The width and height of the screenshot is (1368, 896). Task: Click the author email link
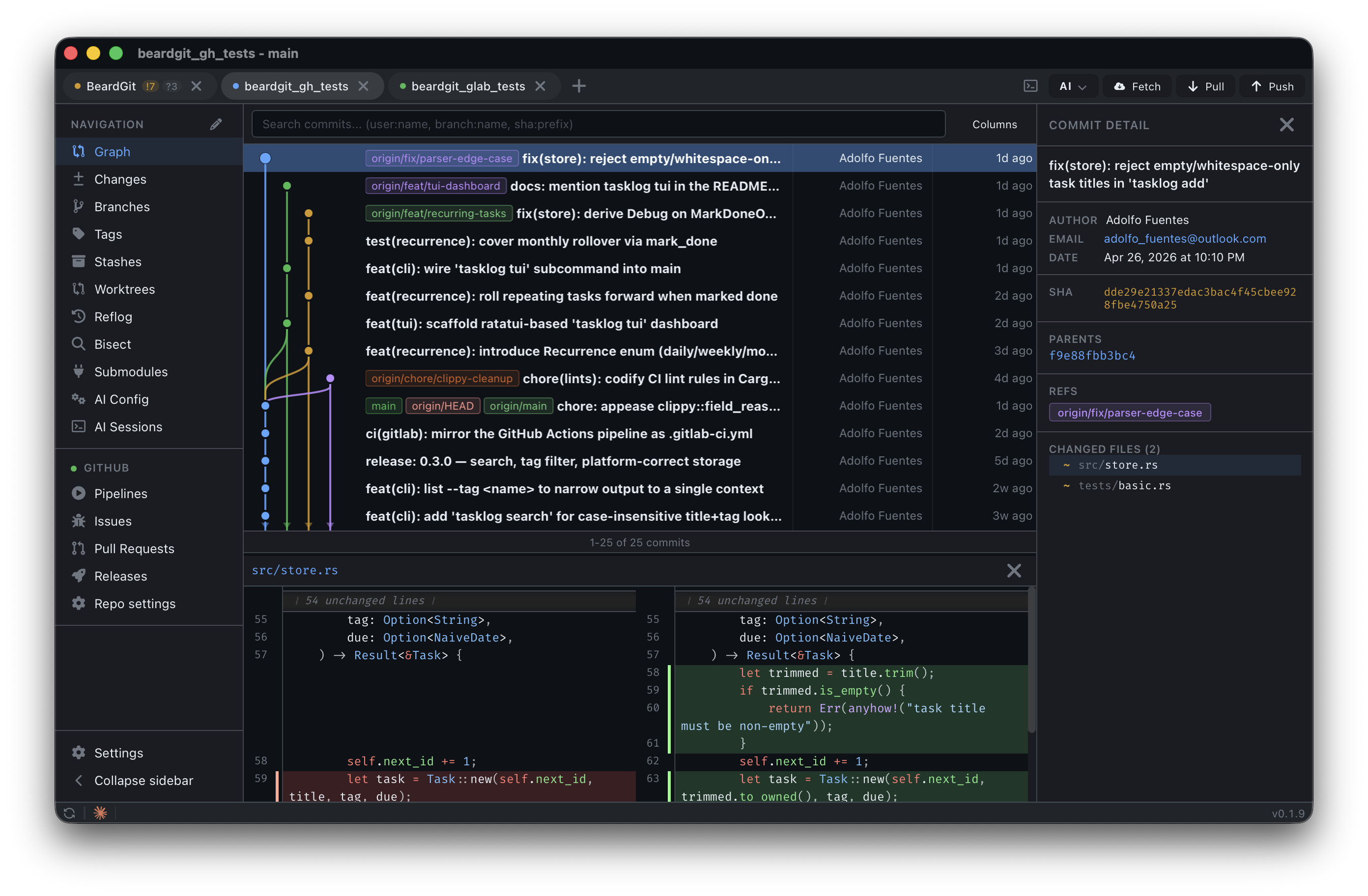point(1184,239)
